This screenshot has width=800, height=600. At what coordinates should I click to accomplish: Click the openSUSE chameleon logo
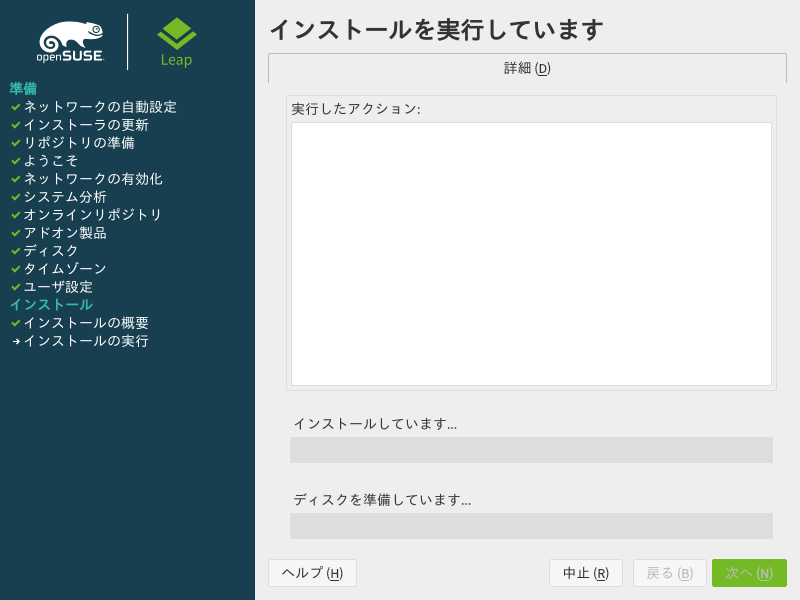pyautogui.click(x=71, y=41)
